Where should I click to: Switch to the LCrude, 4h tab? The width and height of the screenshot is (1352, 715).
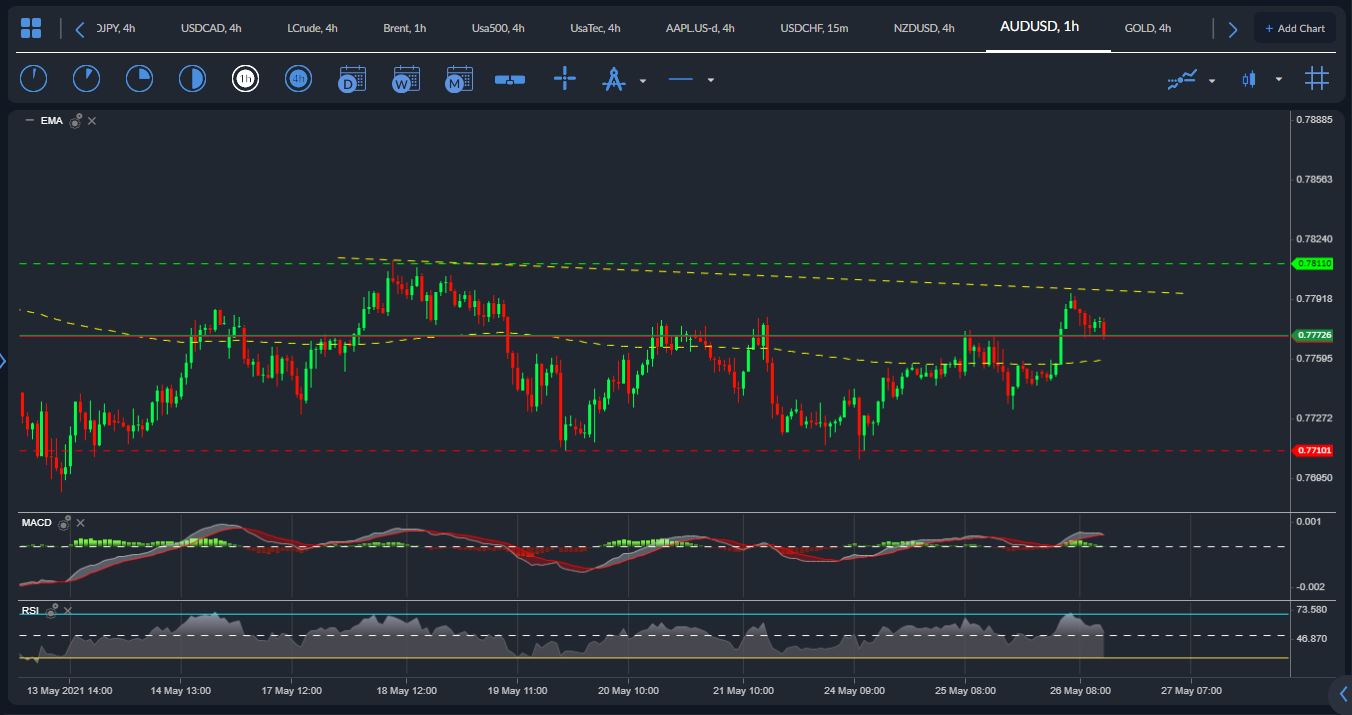click(312, 28)
